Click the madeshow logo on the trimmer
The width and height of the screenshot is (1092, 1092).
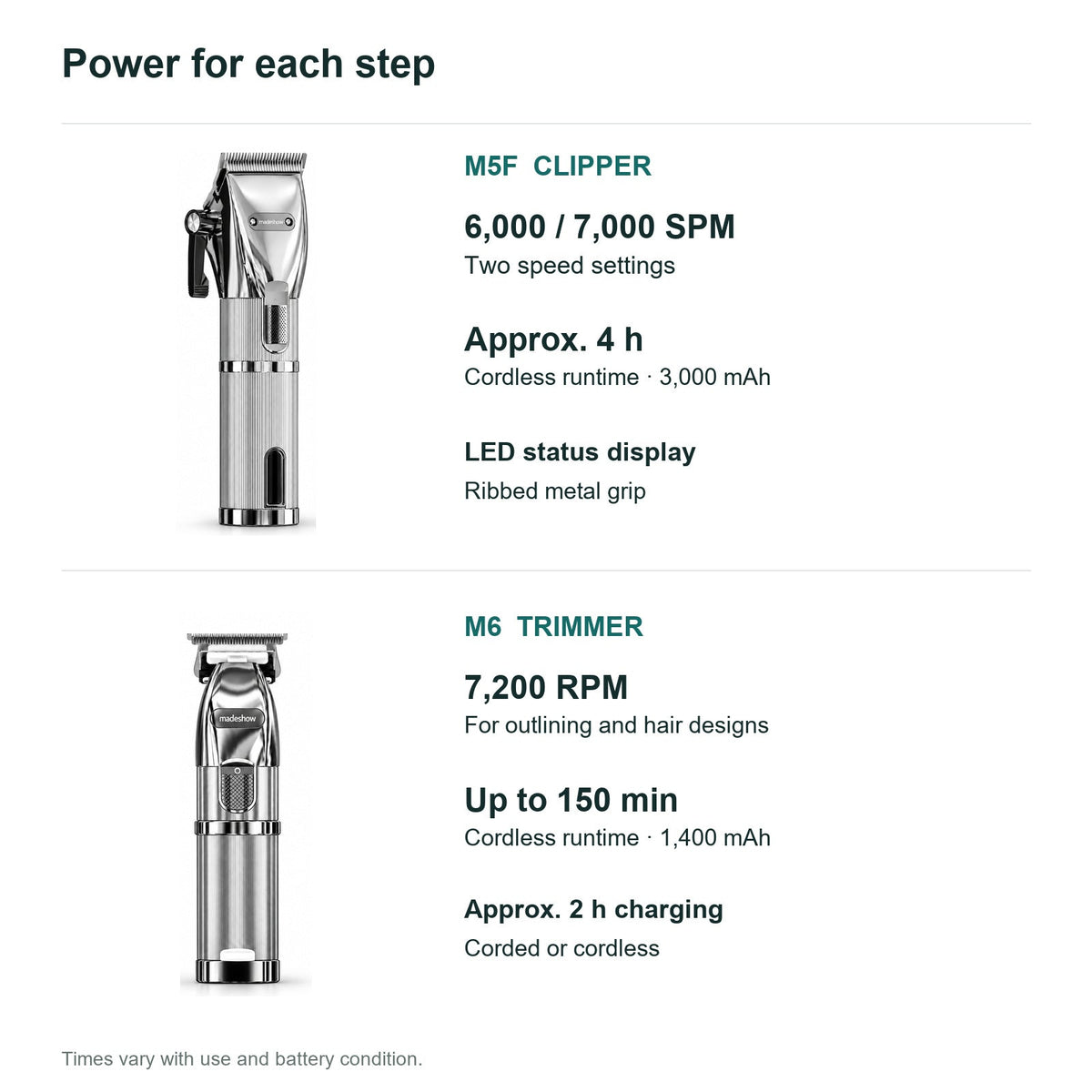(238, 718)
